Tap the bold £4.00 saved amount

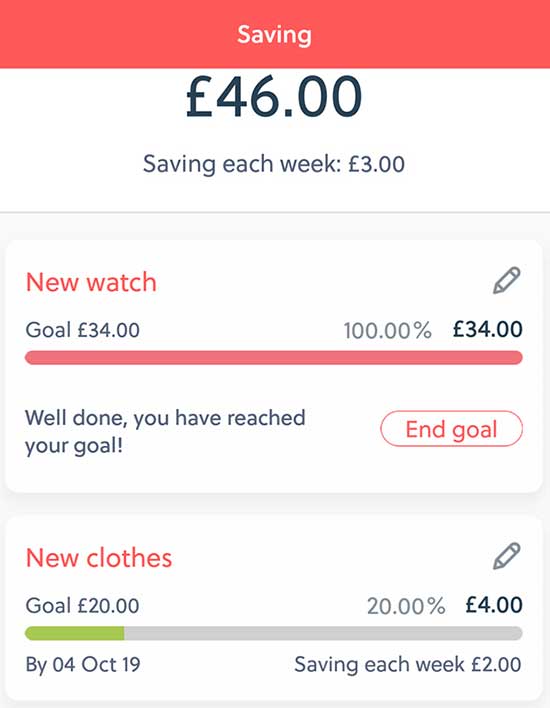point(494,605)
